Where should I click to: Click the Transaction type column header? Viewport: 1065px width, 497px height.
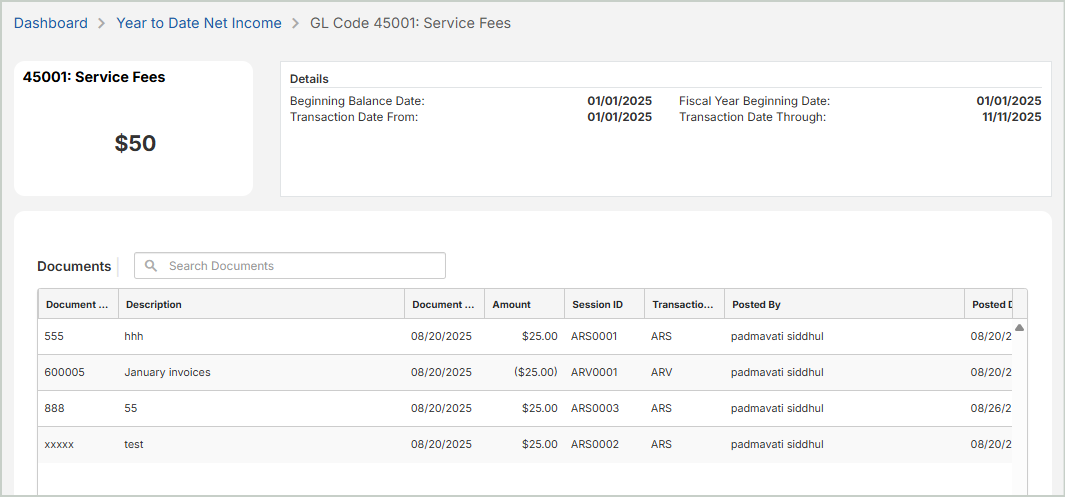click(x=682, y=304)
